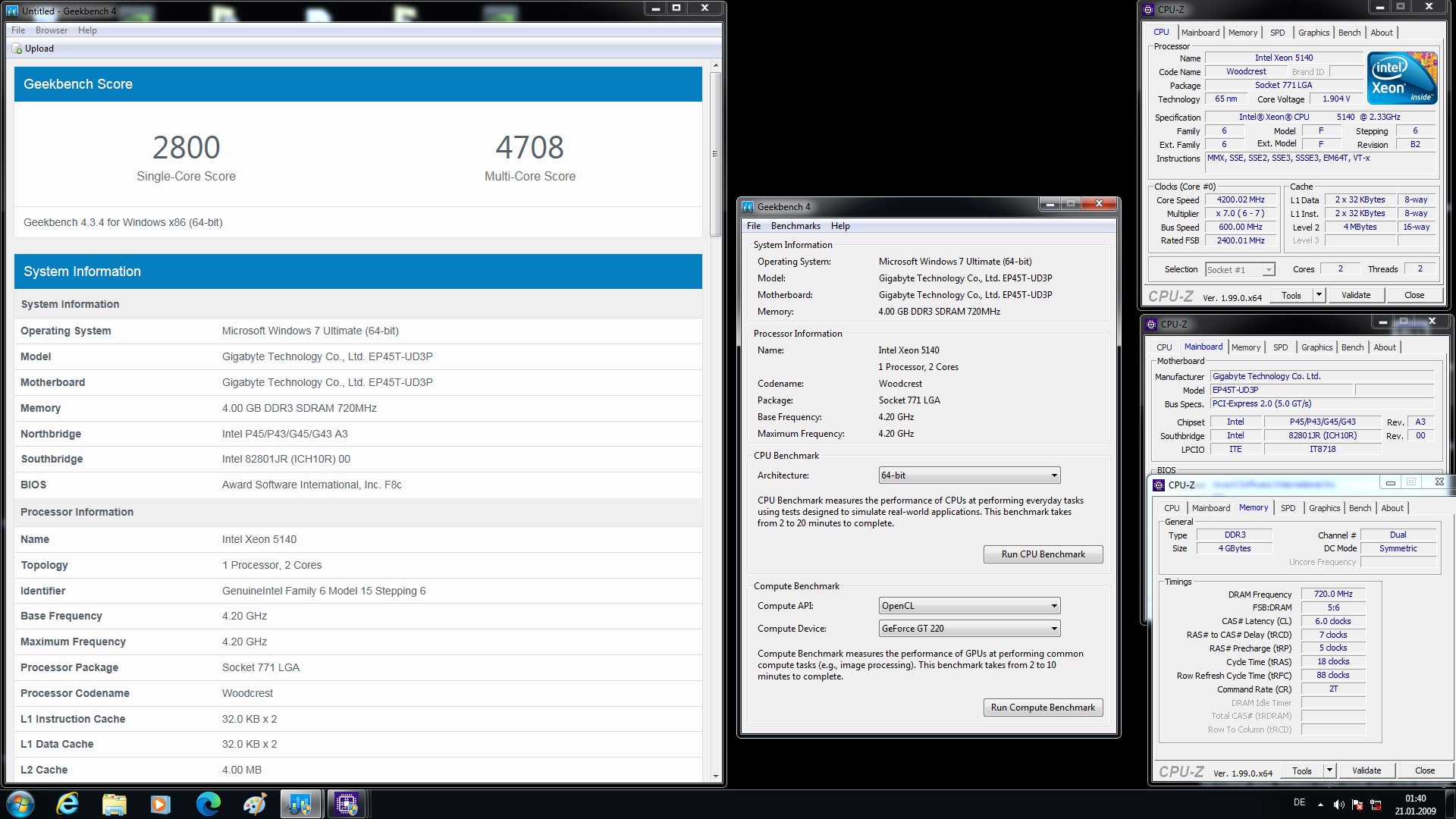1456x819 pixels.
Task: Launch Internet Explorer from the taskbar
Action: pos(68,804)
